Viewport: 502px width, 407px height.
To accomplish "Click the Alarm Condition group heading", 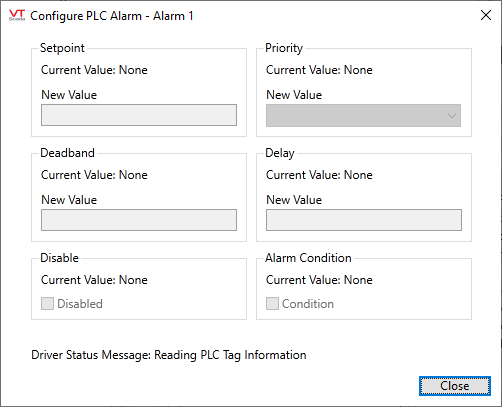I will [x=308, y=258].
